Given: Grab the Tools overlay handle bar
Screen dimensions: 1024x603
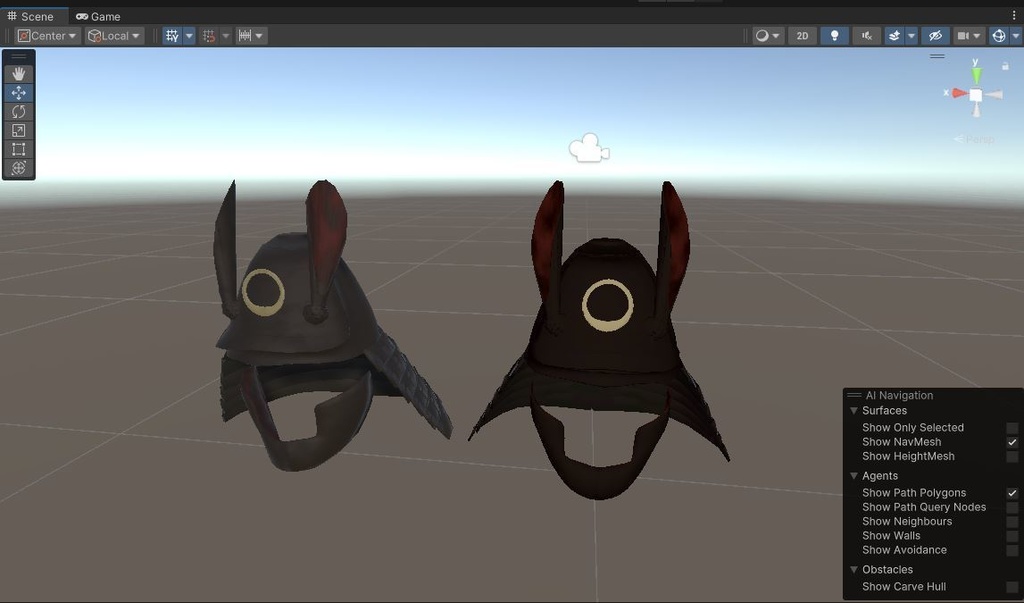Looking at the screenshot, I should (18, 57).
